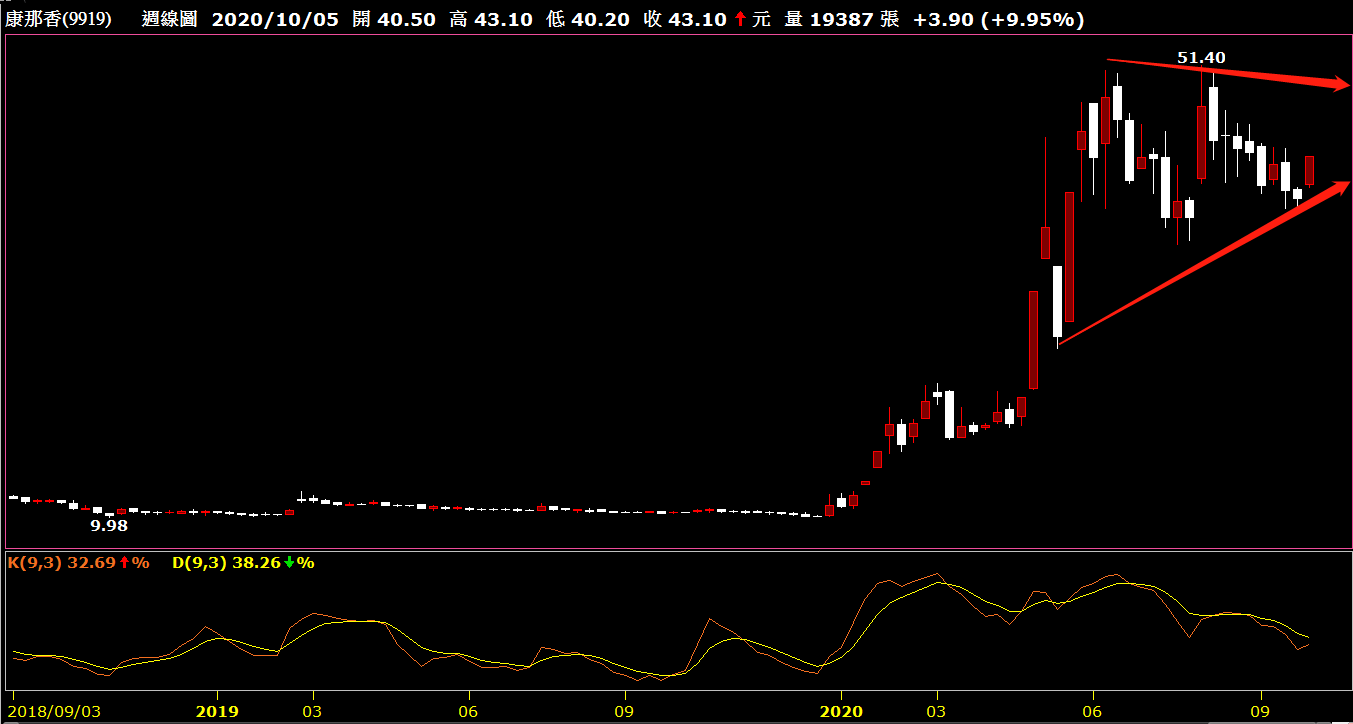This screenshot has height=724, width=1353.
Task: Click the 2019 year marker on time axis
Action: click(216, 711)
